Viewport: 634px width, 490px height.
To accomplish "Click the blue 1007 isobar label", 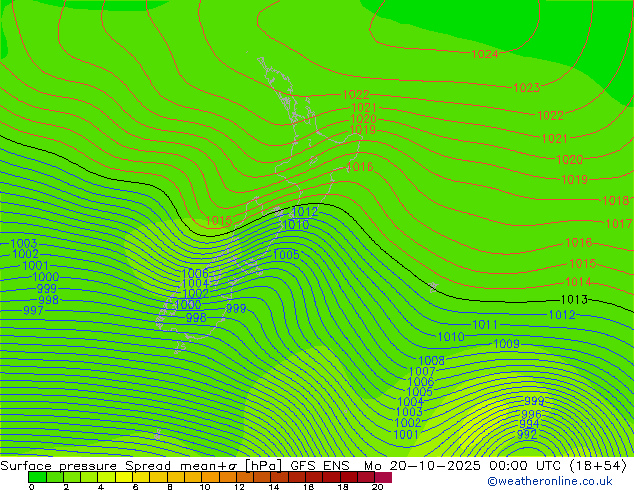I will (x=422, y=371).
